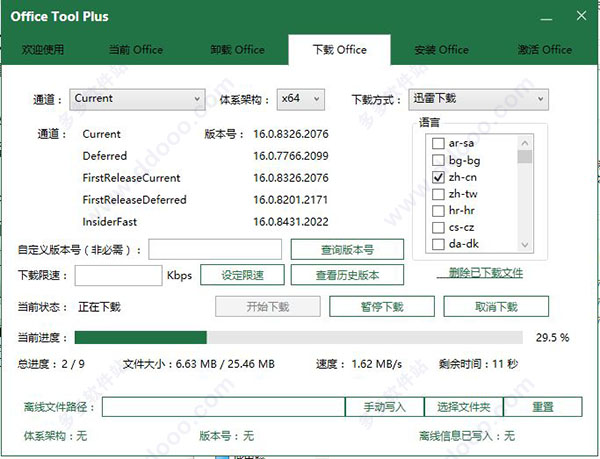Toggle the da-dk language checkbox
Viewport: 600px width, 459px height.
coord(438,244)
